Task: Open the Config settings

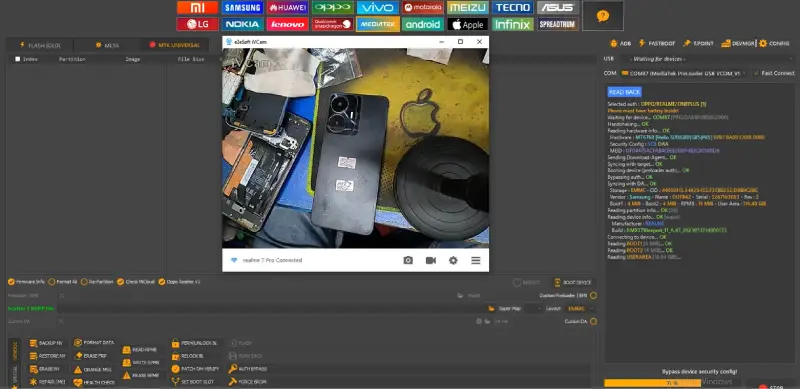Action: click(774, 43)
